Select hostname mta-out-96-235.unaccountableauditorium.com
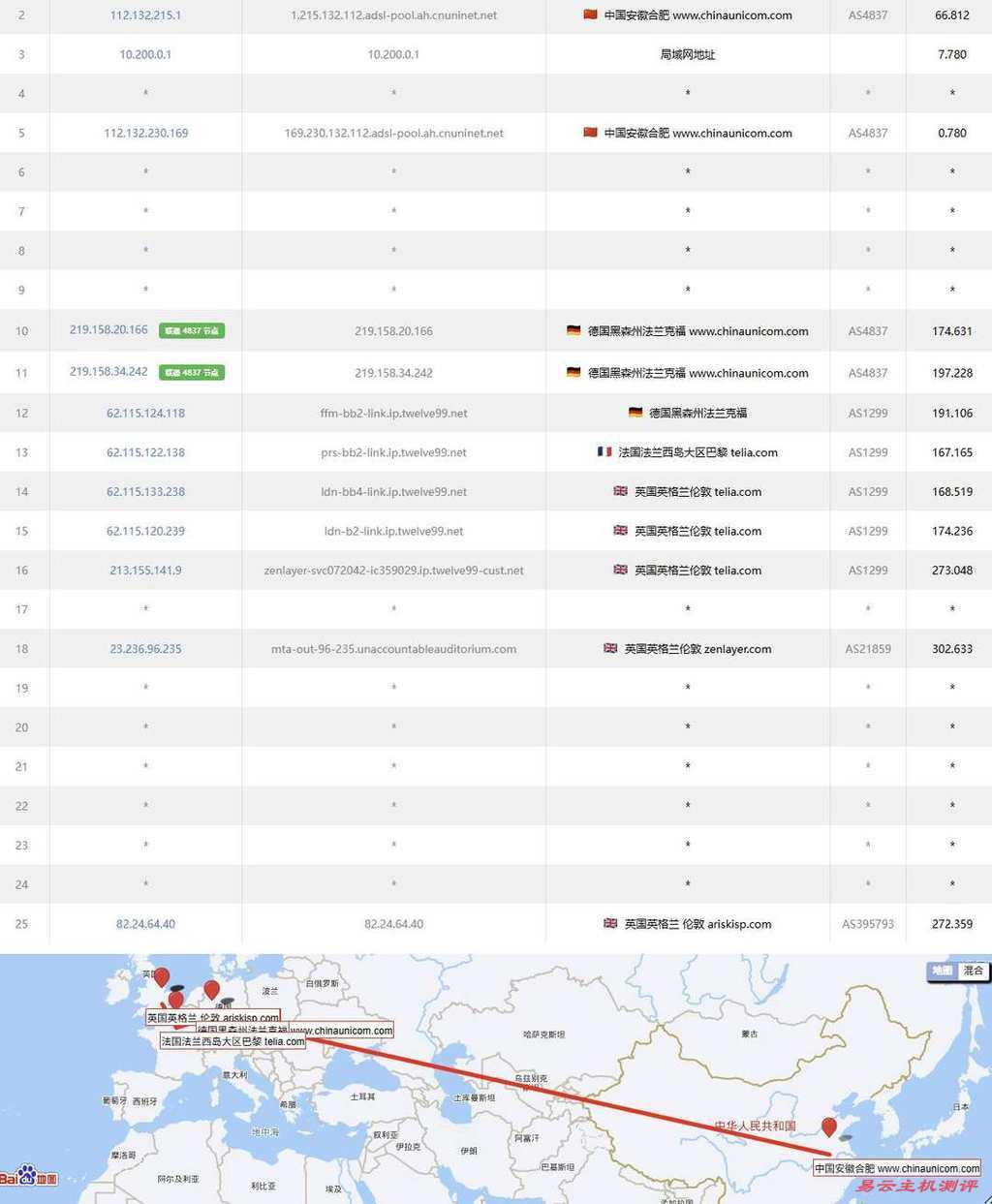992x1204 pixels. tap(393, 649)
